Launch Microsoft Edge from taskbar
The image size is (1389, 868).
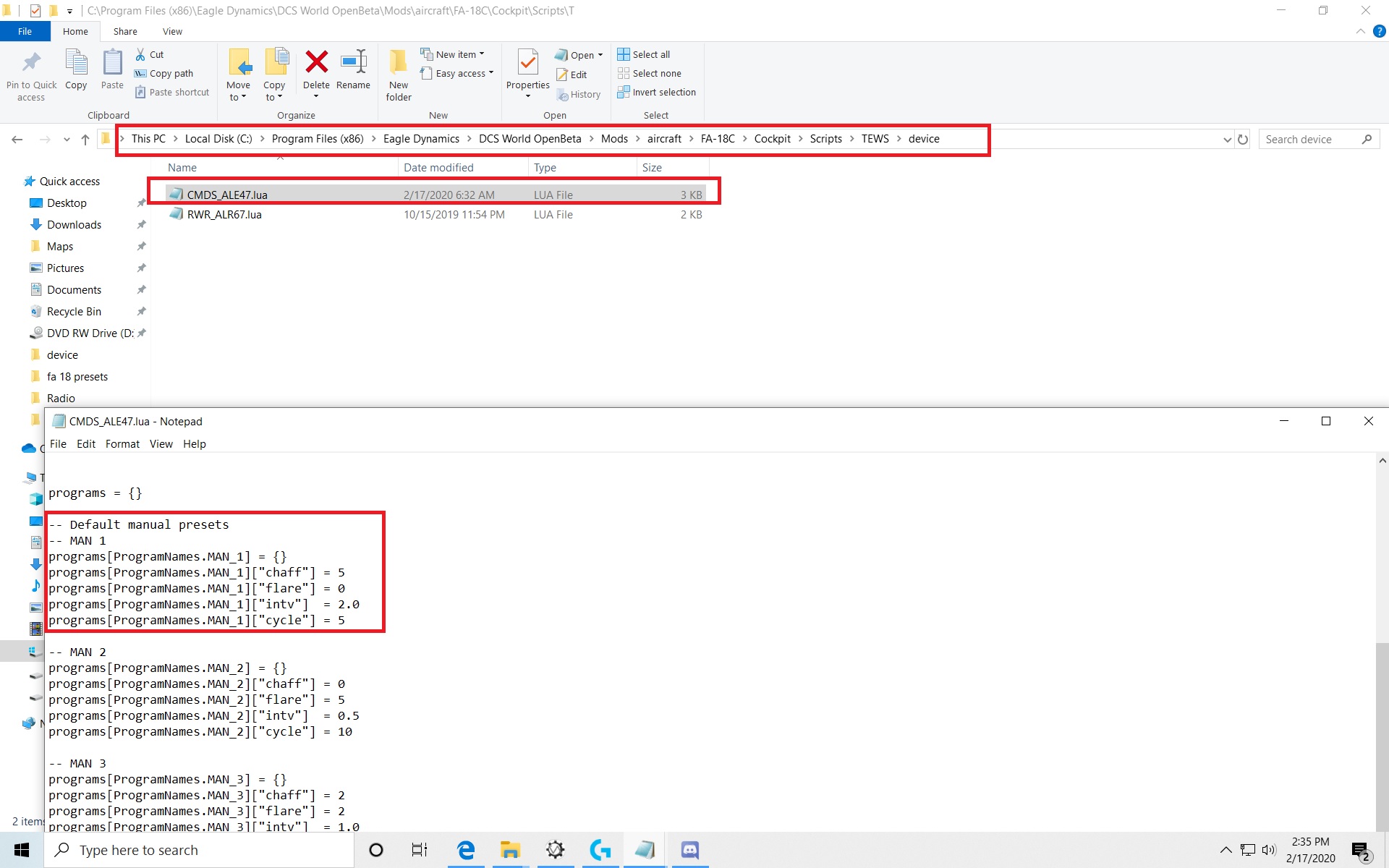tap(465, 850)
